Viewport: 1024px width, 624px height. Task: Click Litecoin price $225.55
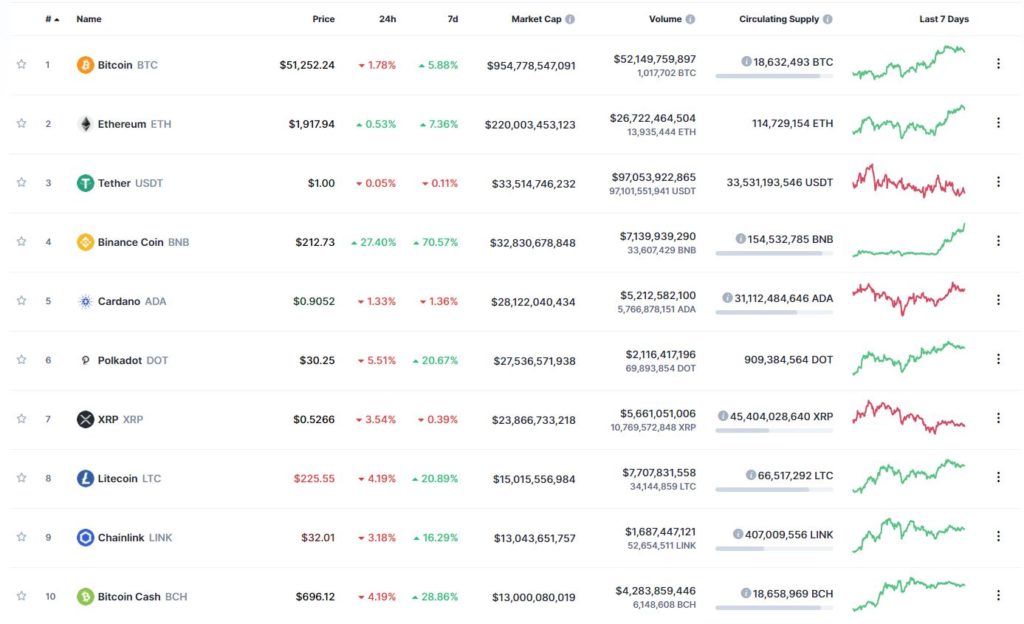[314, 478]
